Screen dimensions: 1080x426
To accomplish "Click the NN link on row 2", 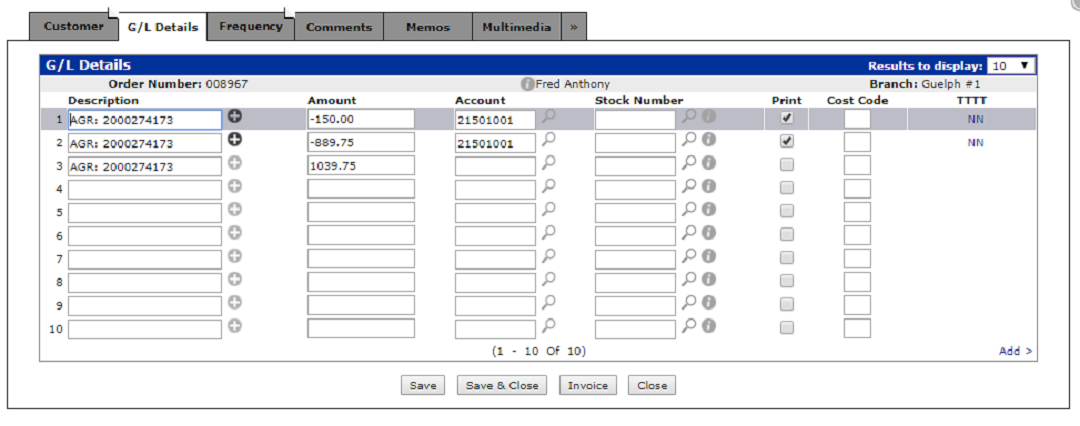I will tap(975, 143).
